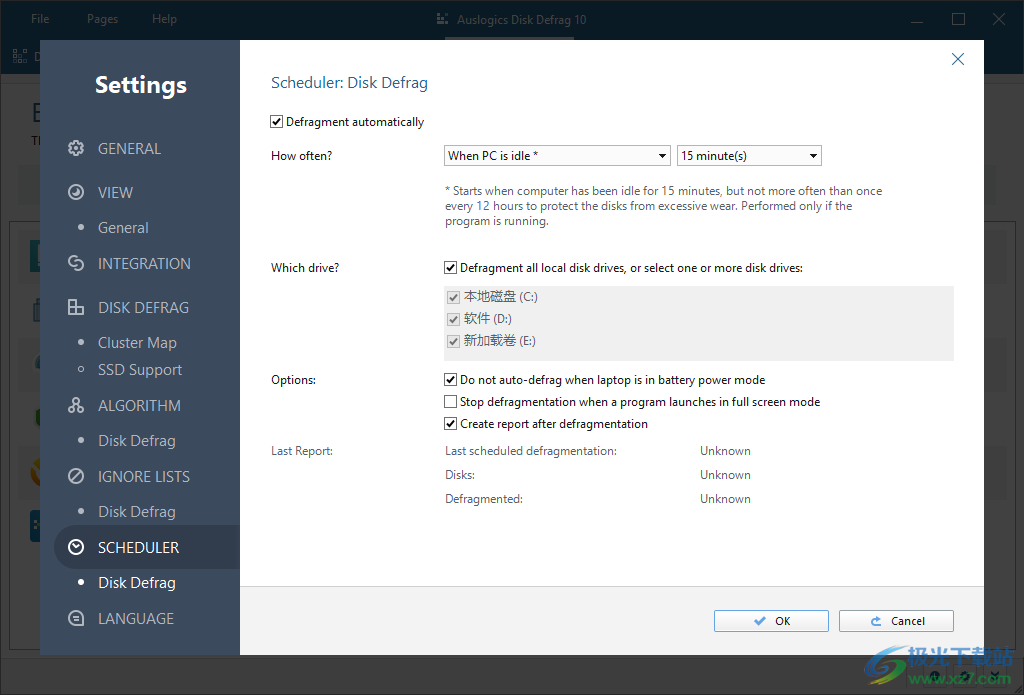Disable no auto-defrag in battery power mode
Image resolution: width=1024 pixels, height=695 pixels.
tap(450, 380)
